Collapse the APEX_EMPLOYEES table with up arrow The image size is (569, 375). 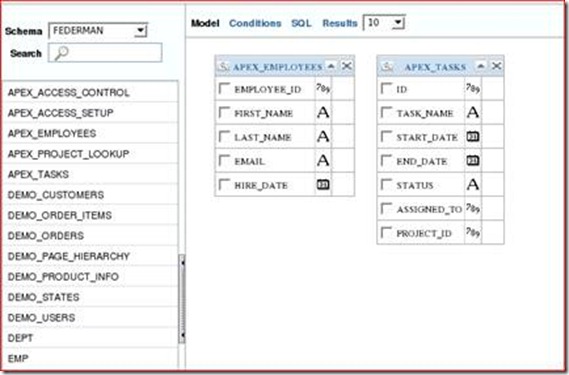(x=331, y=66)
